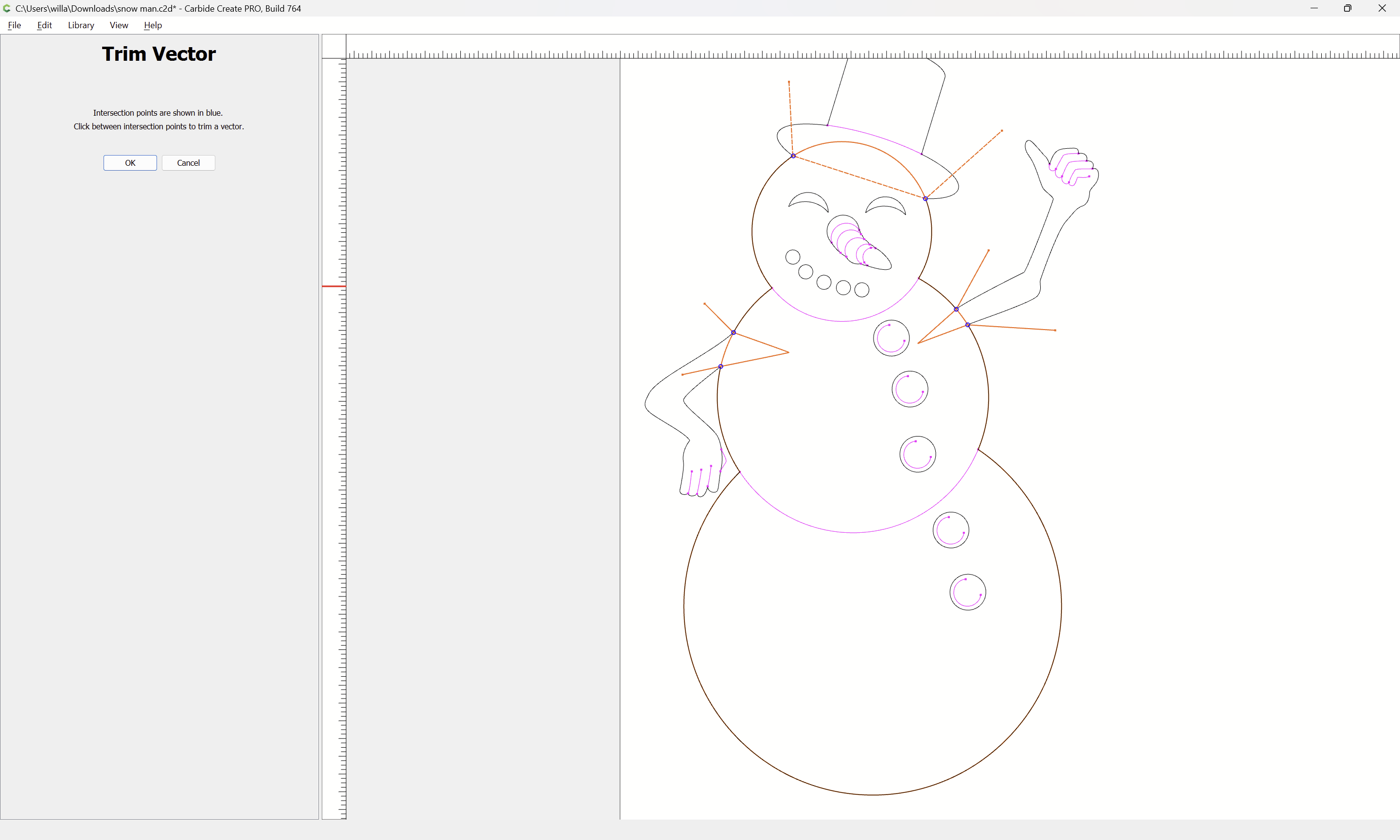
Task: Open the File menu
Action: click(x=15, y=25)
